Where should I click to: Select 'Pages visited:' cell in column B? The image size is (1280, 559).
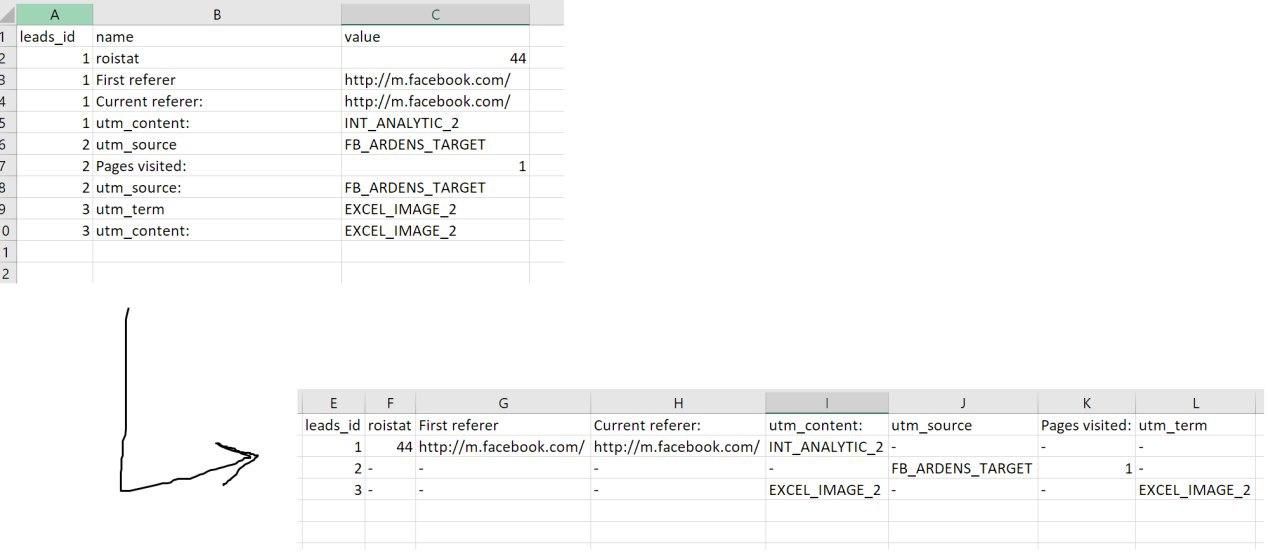(217, 166)
